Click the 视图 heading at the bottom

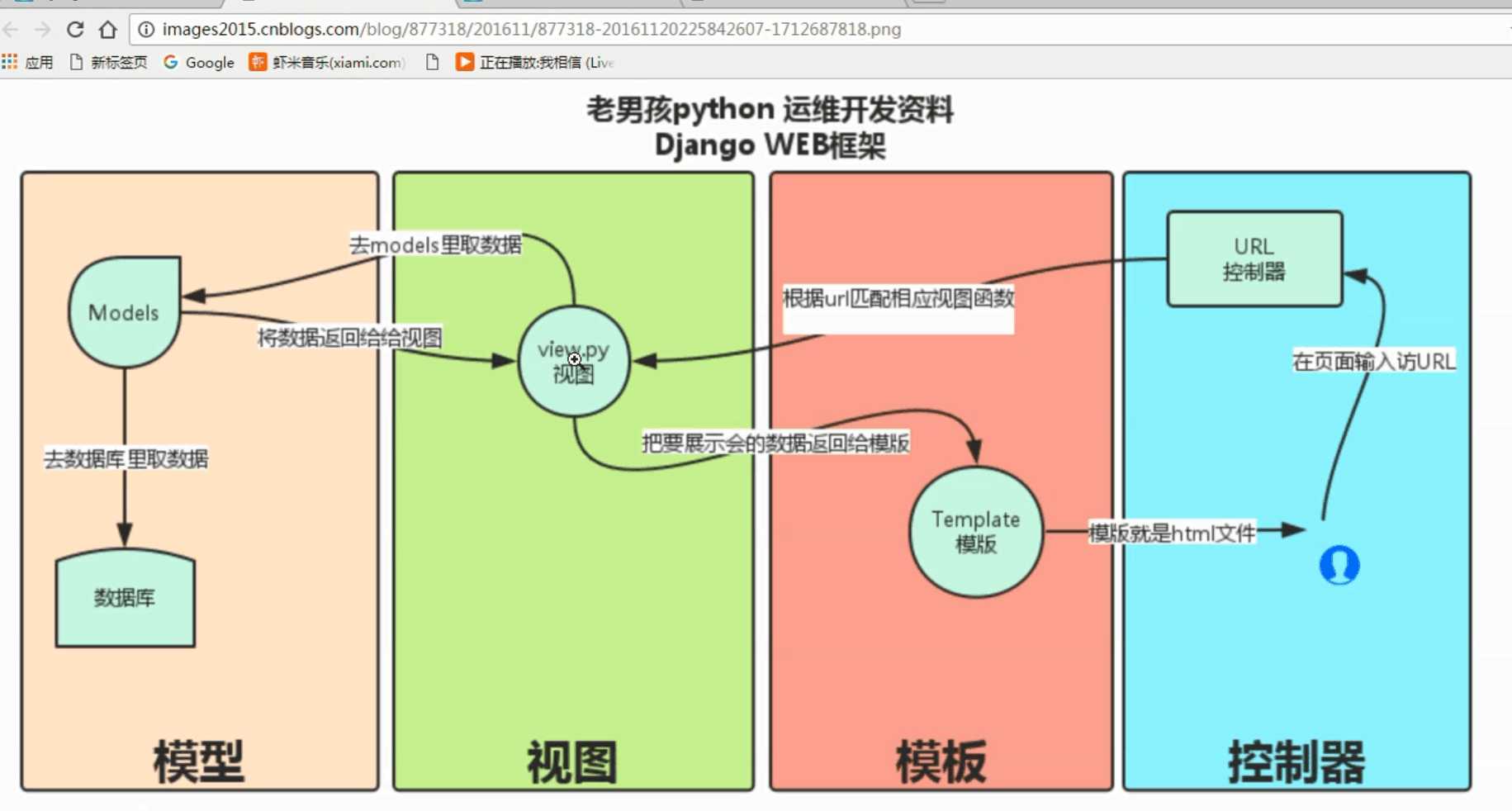[x=572, y=761]
